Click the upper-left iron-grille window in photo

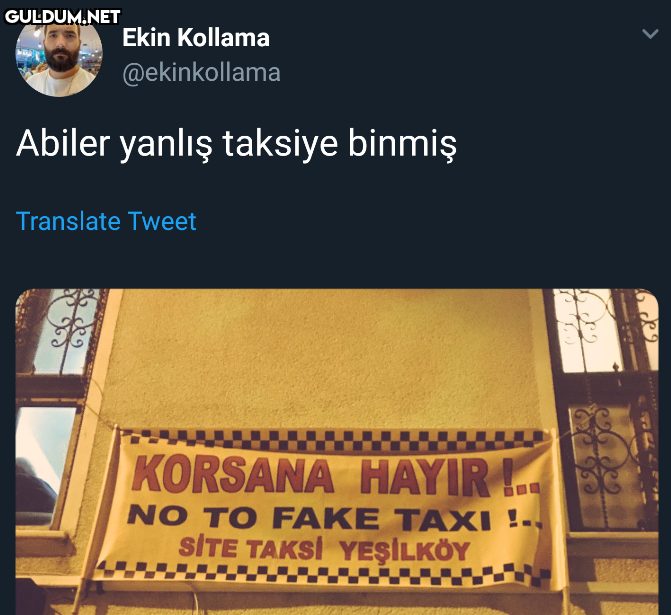(x=64, y=332)
